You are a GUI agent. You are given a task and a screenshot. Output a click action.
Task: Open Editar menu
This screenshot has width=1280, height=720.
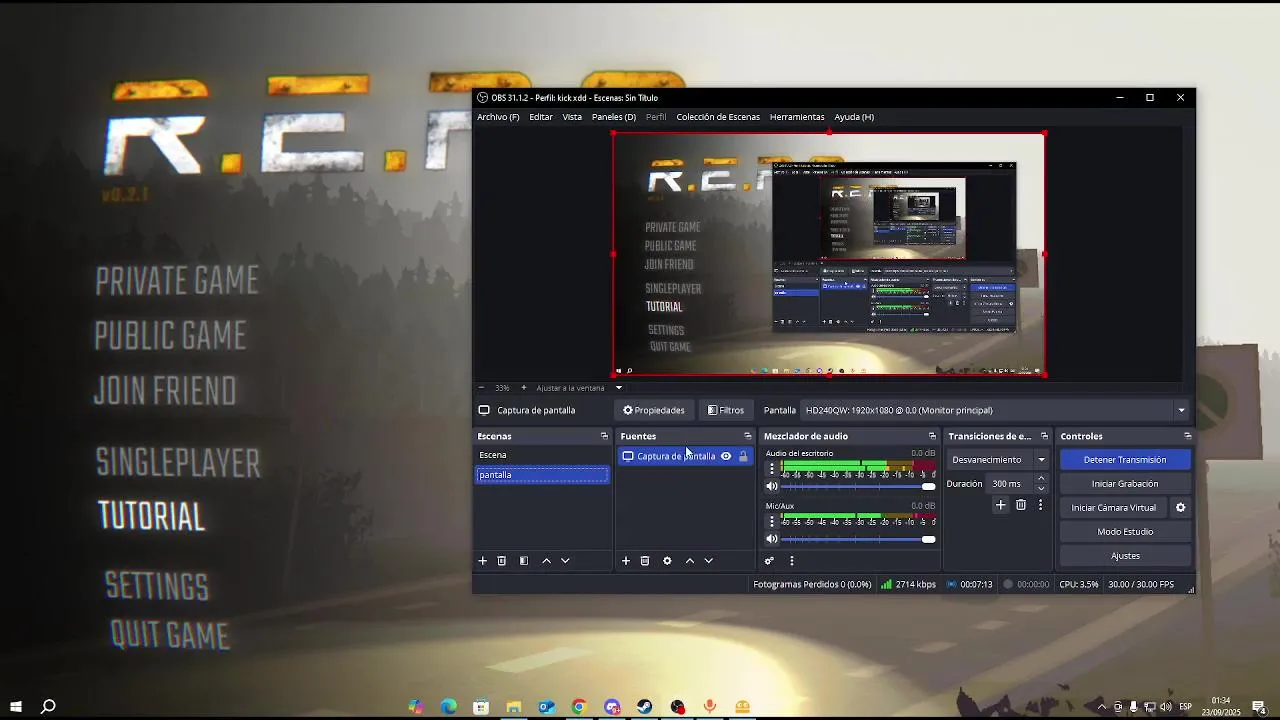point(541,117)
